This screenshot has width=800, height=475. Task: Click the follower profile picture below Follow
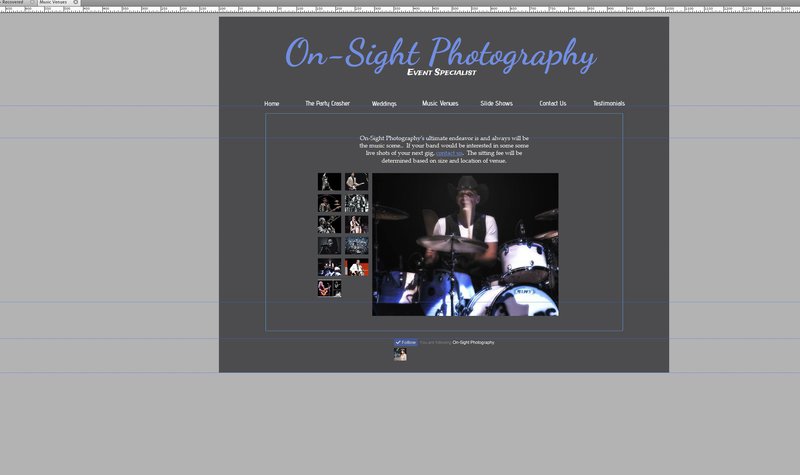tap(400, 355)
